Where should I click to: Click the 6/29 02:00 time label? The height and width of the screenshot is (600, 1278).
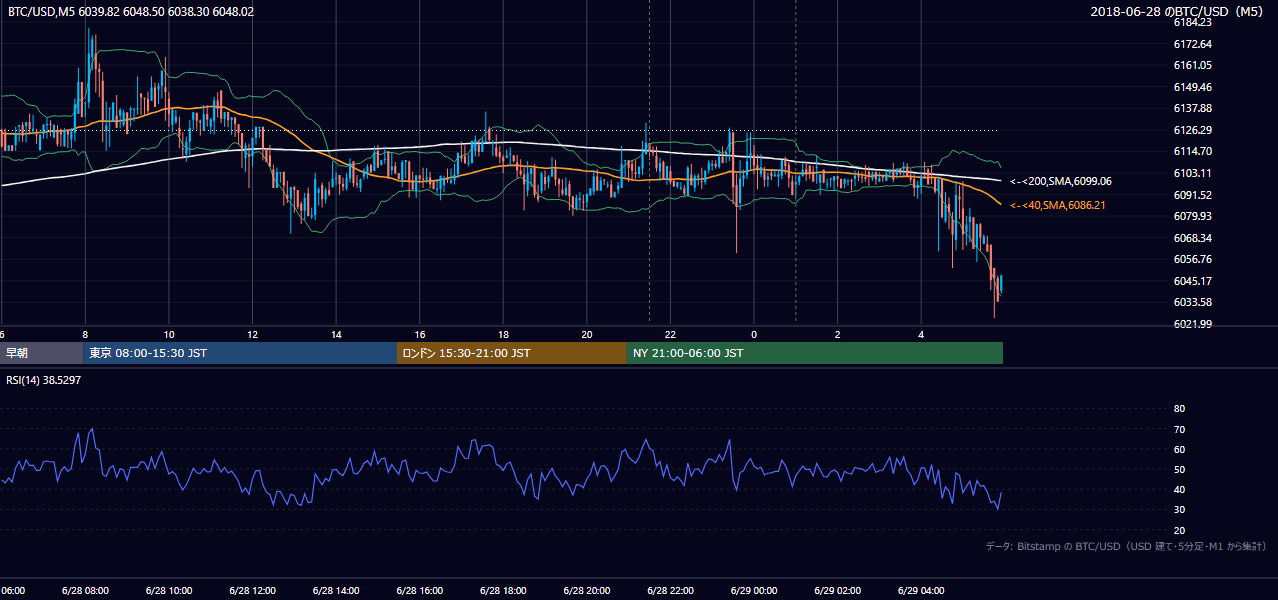(x=837, y=591)
